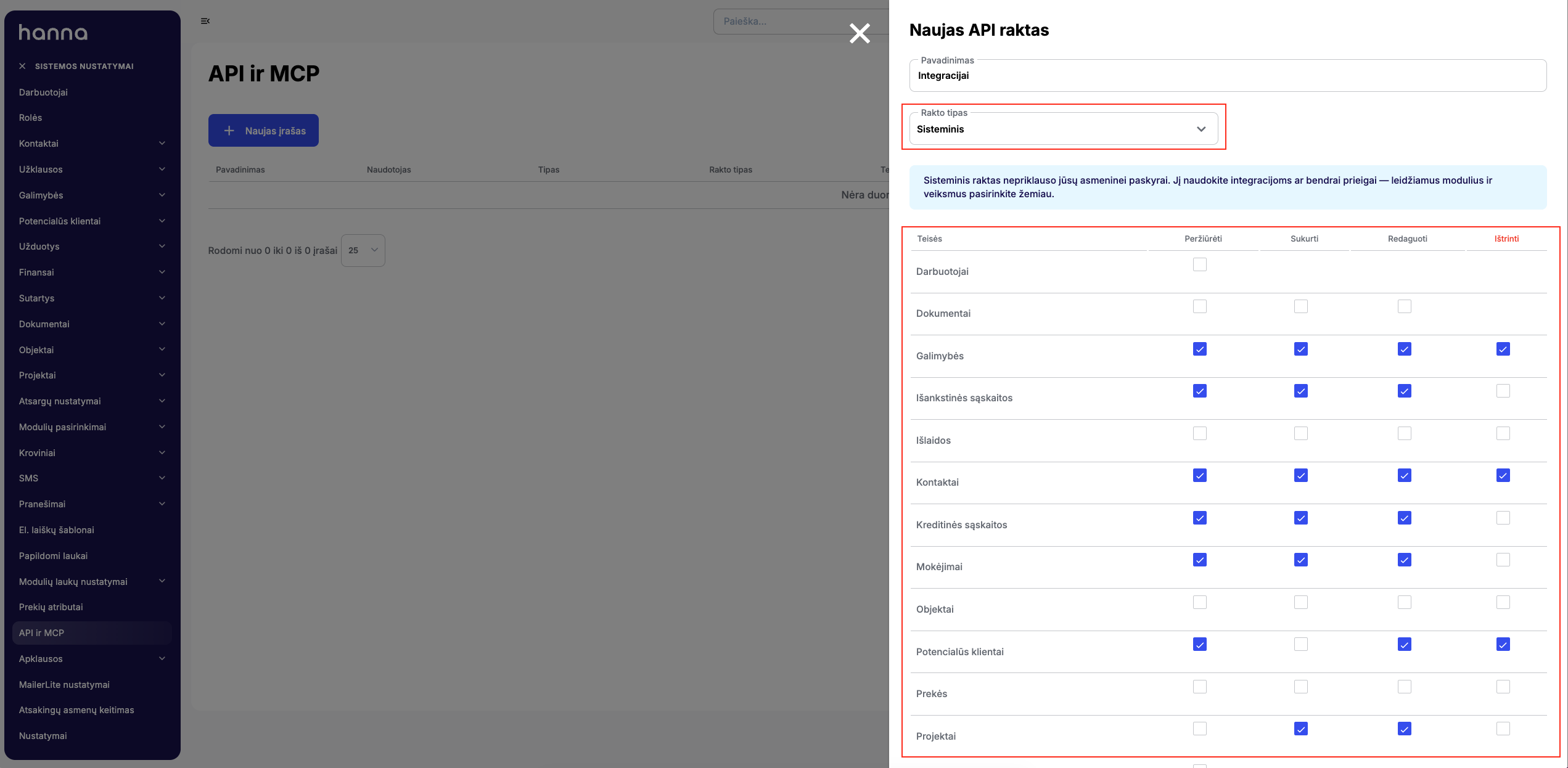Viewport: 1568px width, 768px height.
Task: Expand SMS in the sidebar
Action: pos(92,478)
